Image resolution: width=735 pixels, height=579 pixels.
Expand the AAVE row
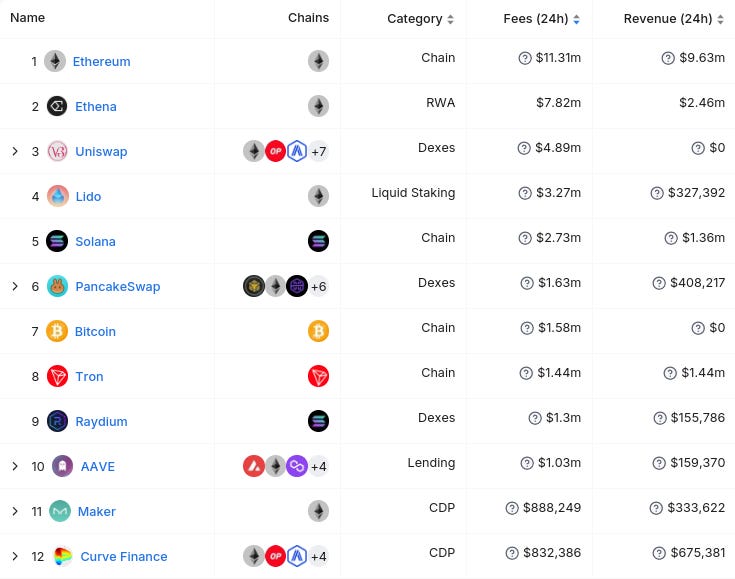coord(15,466)
